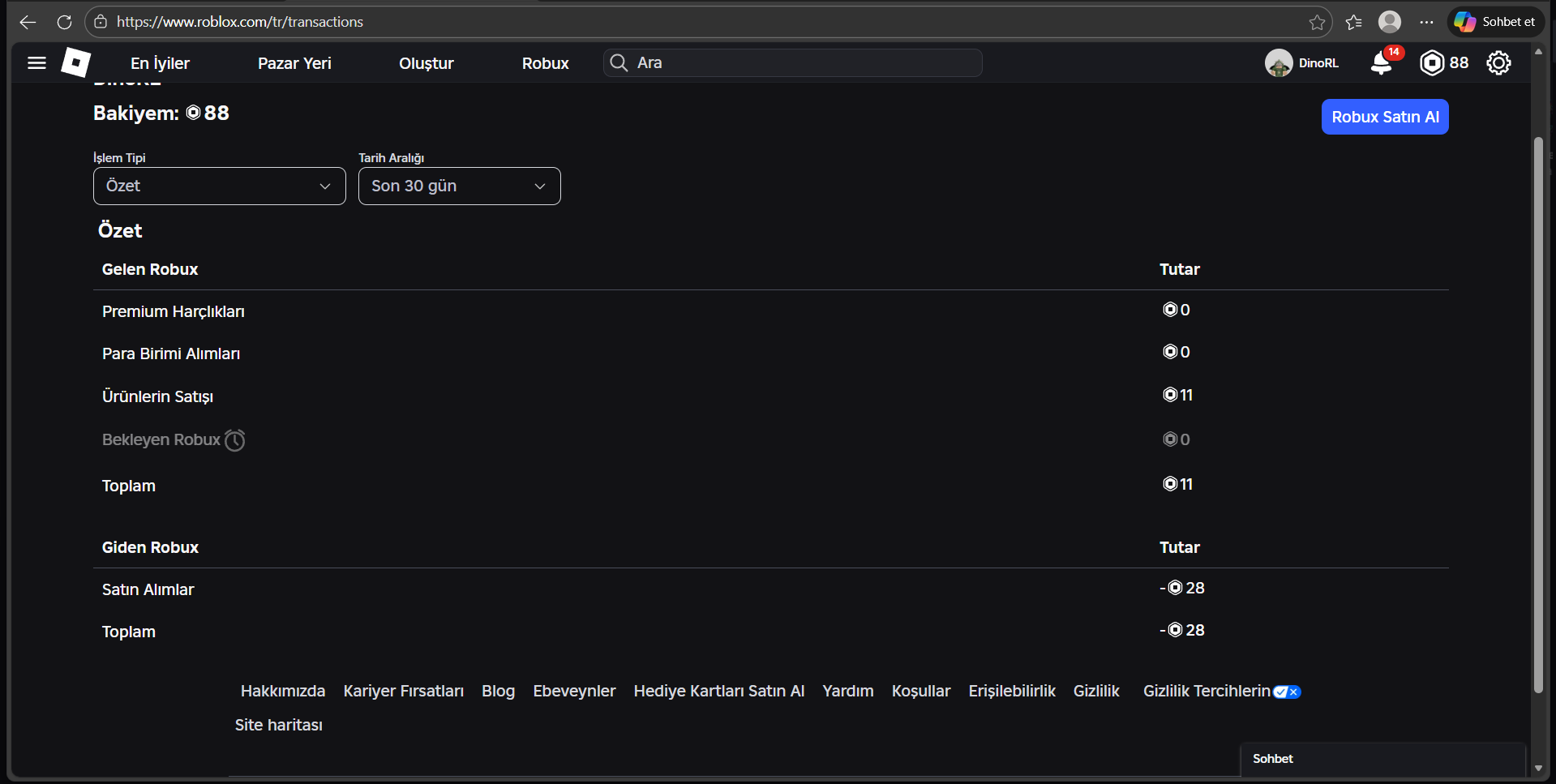
Task: Open the Hakkımızda footer link
Action: click(x=283, y=691)
